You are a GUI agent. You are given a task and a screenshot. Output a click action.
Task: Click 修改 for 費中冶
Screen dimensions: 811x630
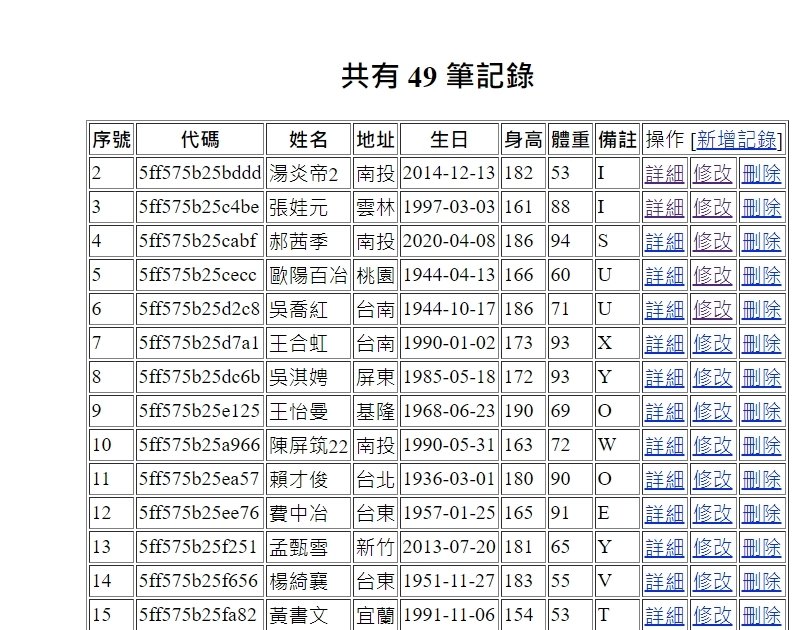[713, 514]
